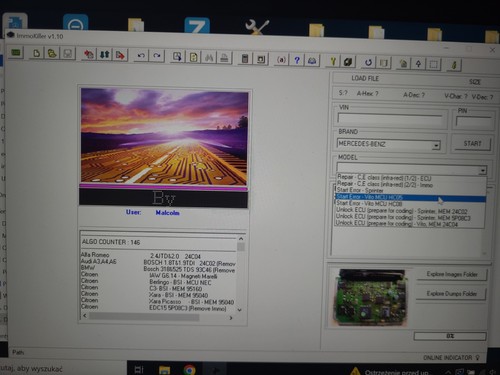Click the circular refresh arrow icon
The width and height of the screenshot is (500, 375).
click(x=368, y=62)
